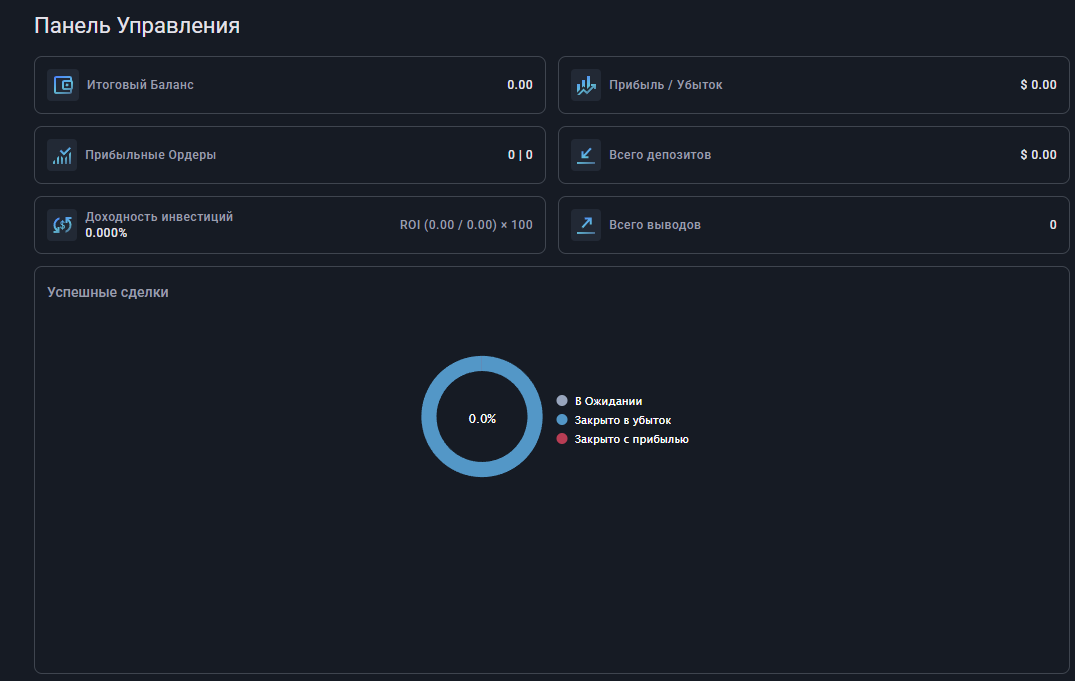Click the Прибыльные Ордеры bar chart icon
The image size is (1075, 681).
point(63,155)
